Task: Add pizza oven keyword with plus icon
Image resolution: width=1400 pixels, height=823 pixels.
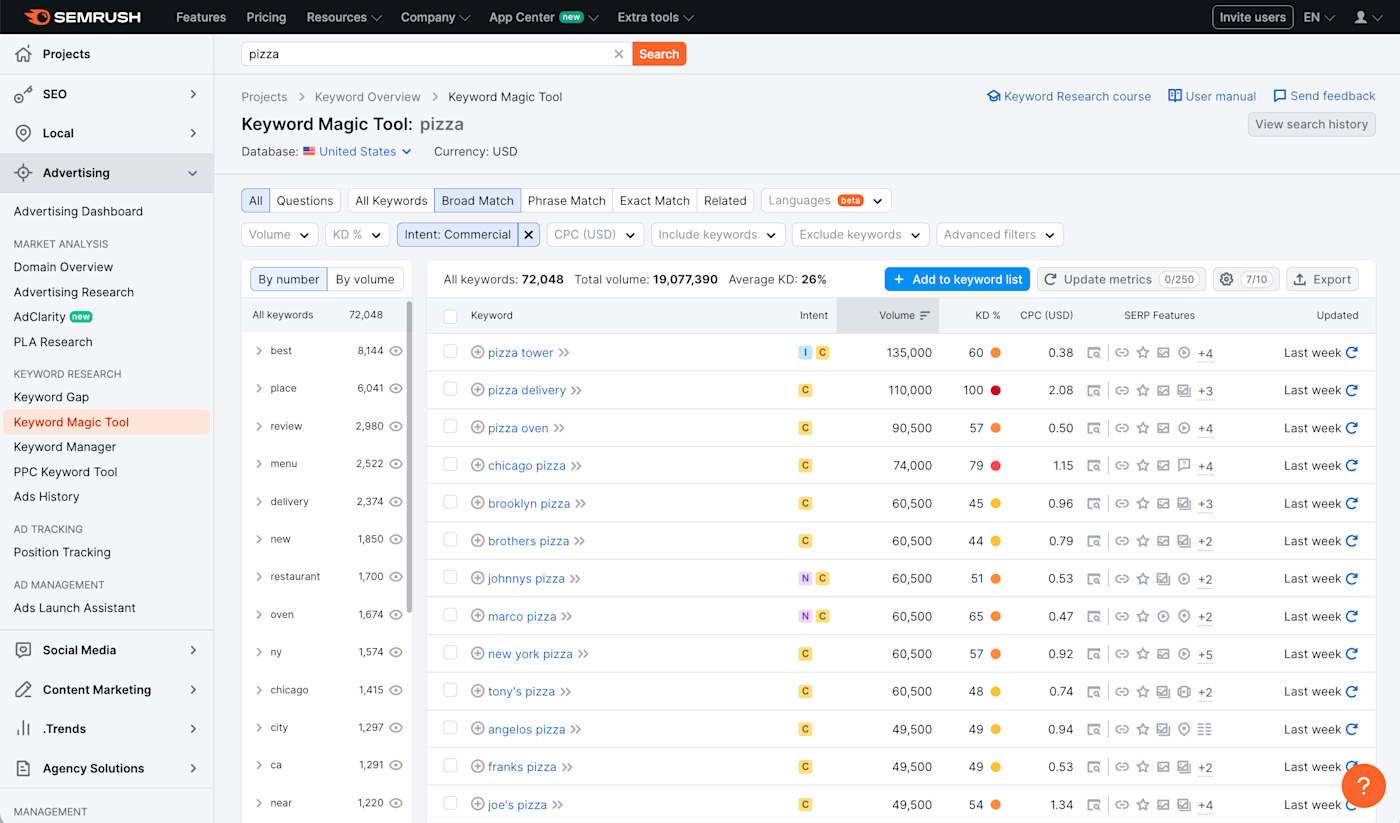Action: point(477,428)
